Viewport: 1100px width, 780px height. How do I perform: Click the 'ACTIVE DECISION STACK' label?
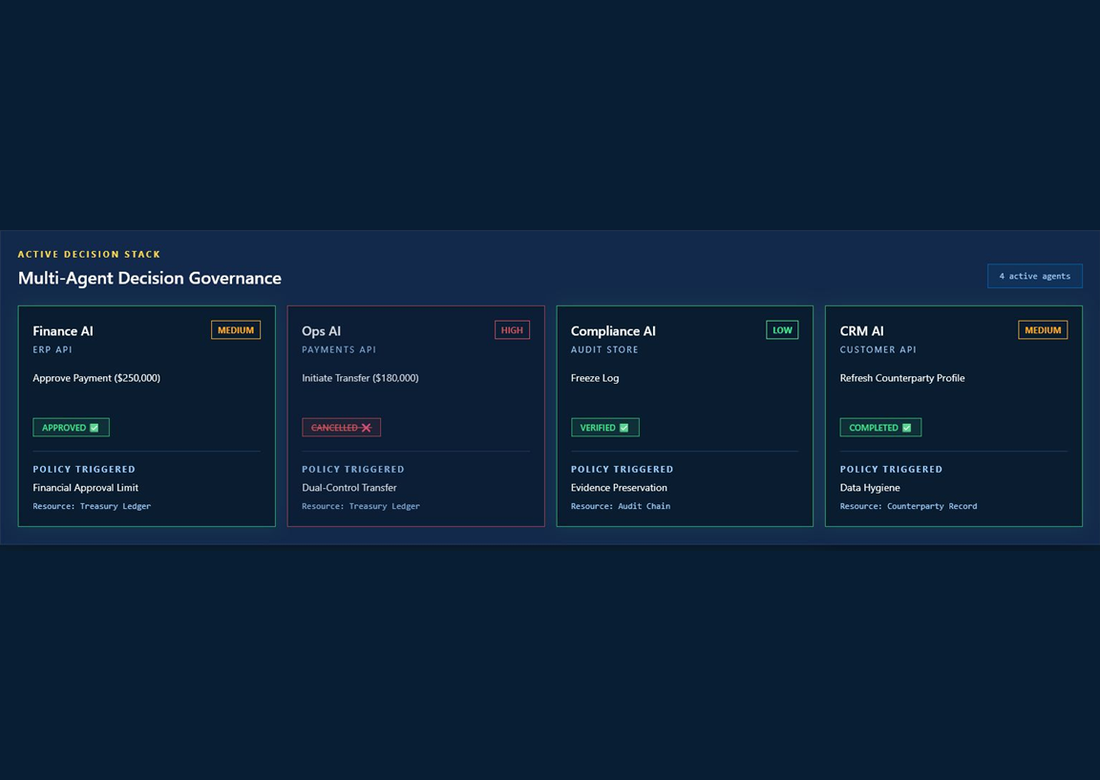pyautogui.click(x=89, y=254)
